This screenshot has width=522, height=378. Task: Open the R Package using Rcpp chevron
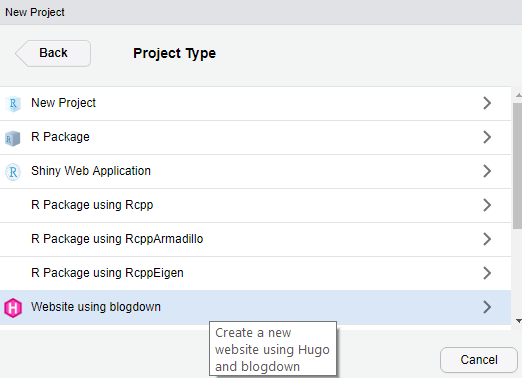tap(487, 205)
